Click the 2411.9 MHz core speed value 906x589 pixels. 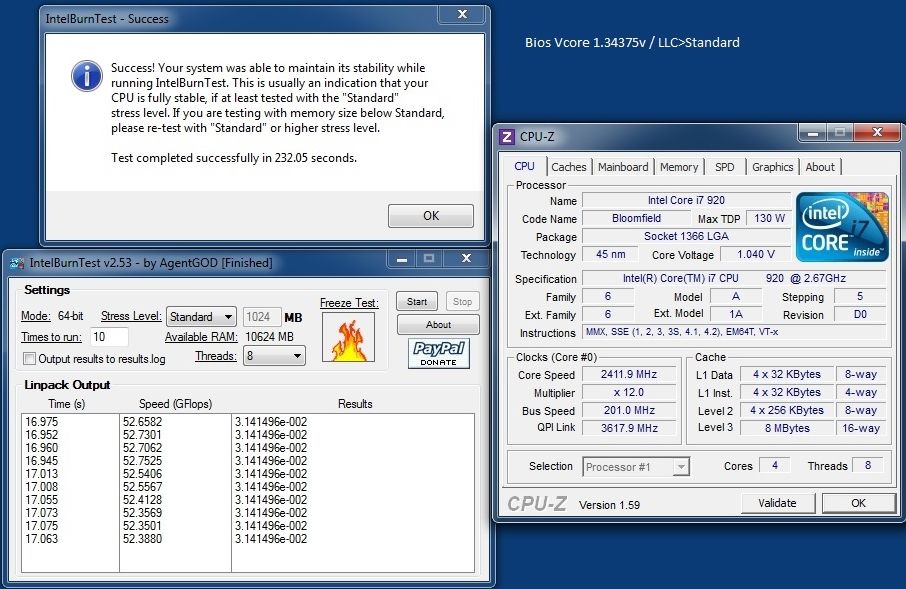(629, 374)
